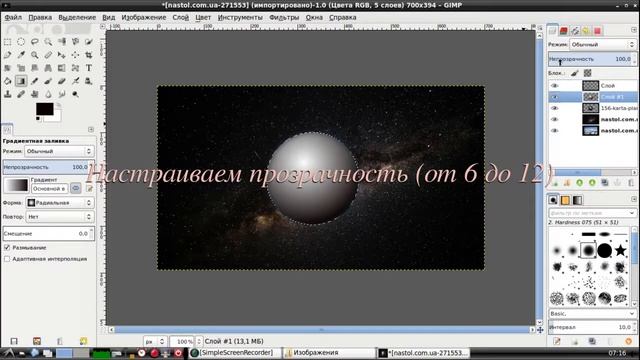Open tool options 'Режим' dropdown
Screen dimensions: 640x360
[x=59, y=151]
